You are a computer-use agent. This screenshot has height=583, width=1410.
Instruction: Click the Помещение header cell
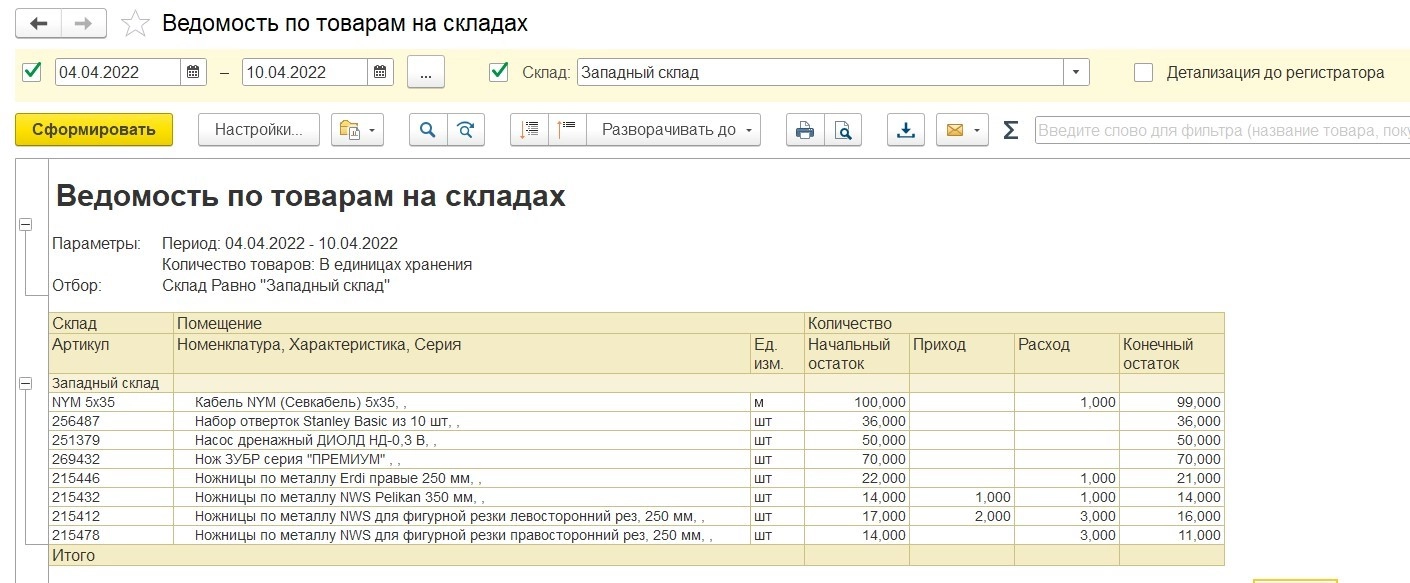coord(489,324)
